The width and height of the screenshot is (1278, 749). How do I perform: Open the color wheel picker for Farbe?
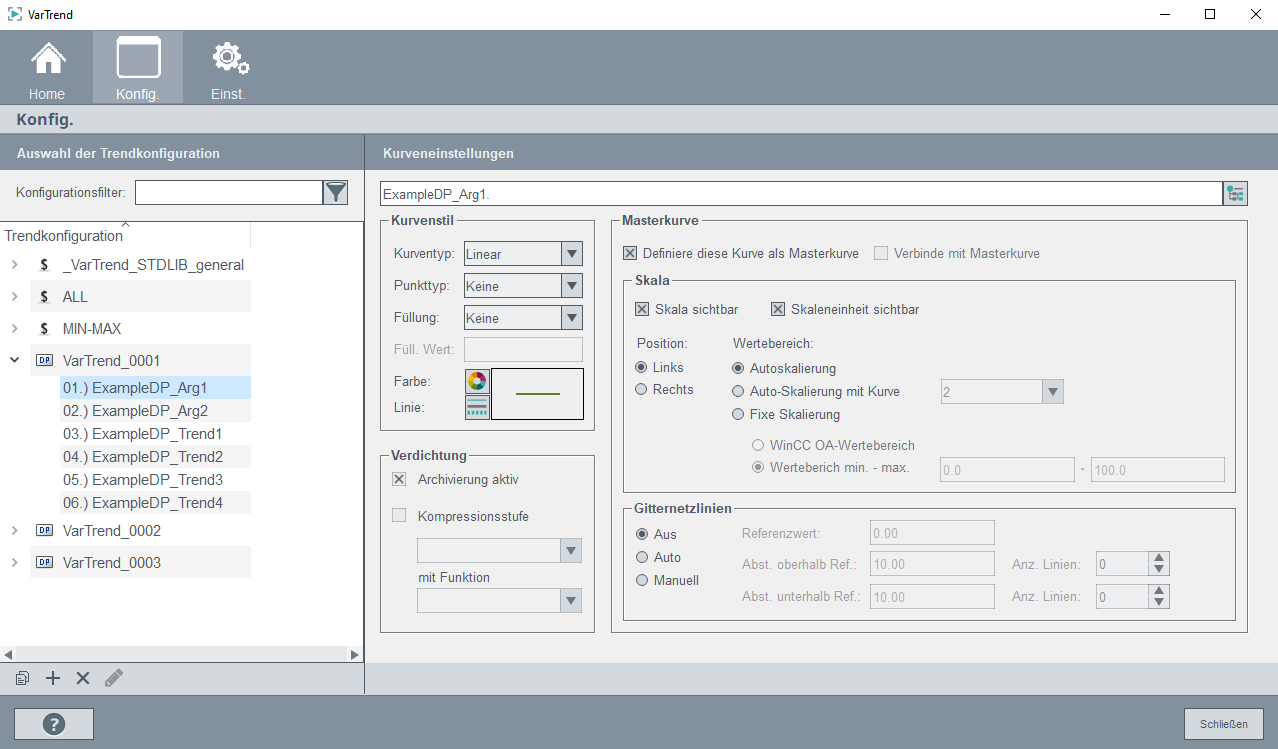click(476, 381)
